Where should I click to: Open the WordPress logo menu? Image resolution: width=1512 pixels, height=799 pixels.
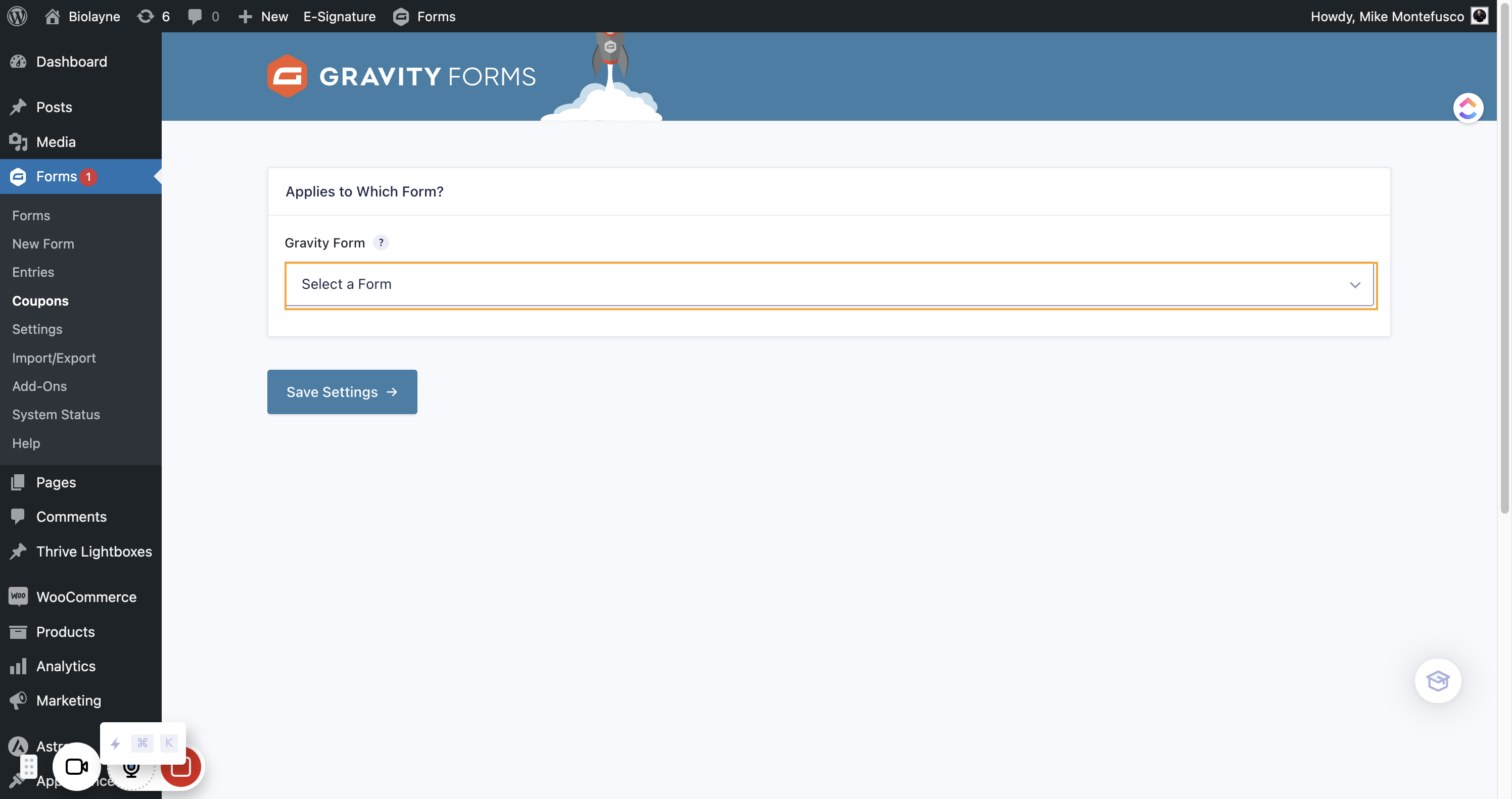[x=17, y=16]
